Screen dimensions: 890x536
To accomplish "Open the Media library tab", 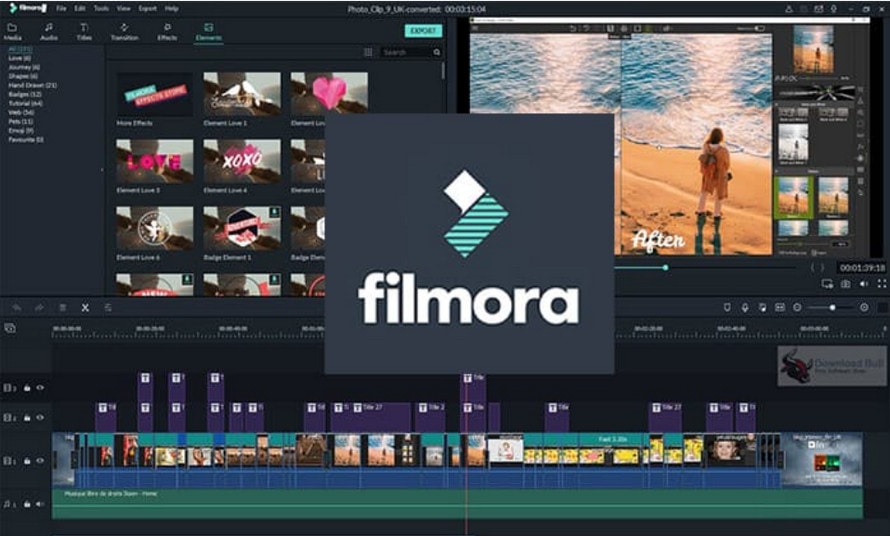I will point(12,32).
